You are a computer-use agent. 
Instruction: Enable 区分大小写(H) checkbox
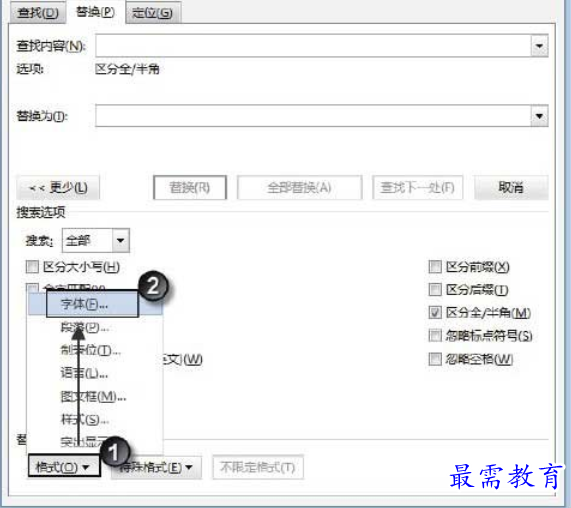click(32, 267)
